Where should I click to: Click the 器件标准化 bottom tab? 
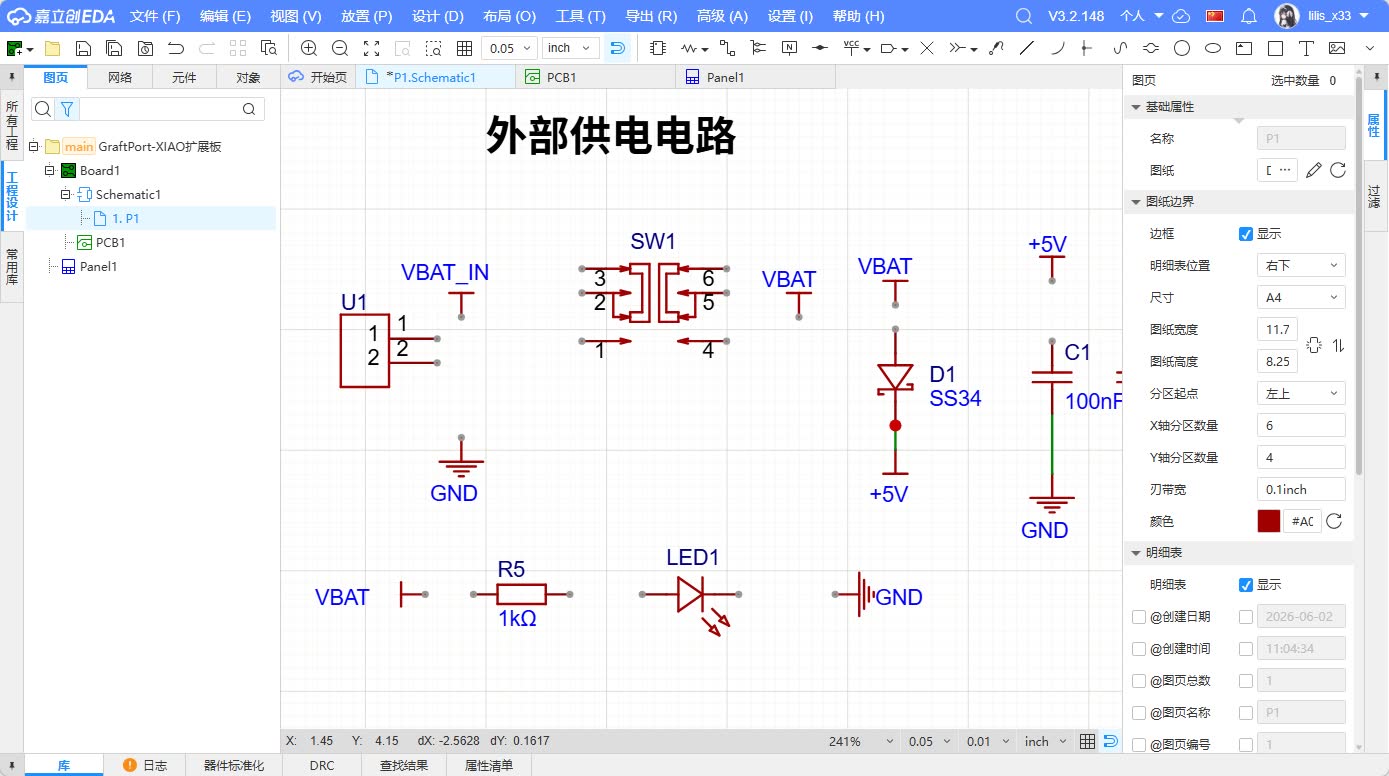point(234,766)
